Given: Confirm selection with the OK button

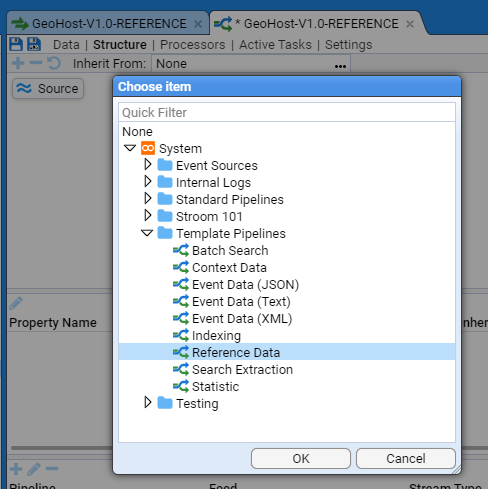Looking at the screenshot, I should (x=301, y=459).
